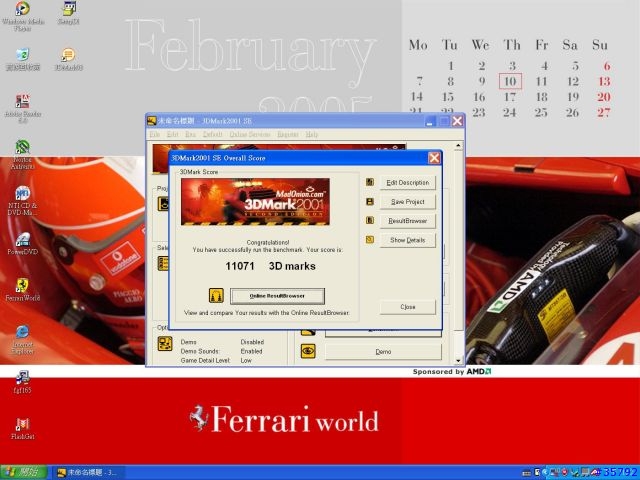Image resolution: width=640 pixels, height=480 pixels.
Task: Open the File menu in 3DMark2001 SE
Action: tap(154, 134)
